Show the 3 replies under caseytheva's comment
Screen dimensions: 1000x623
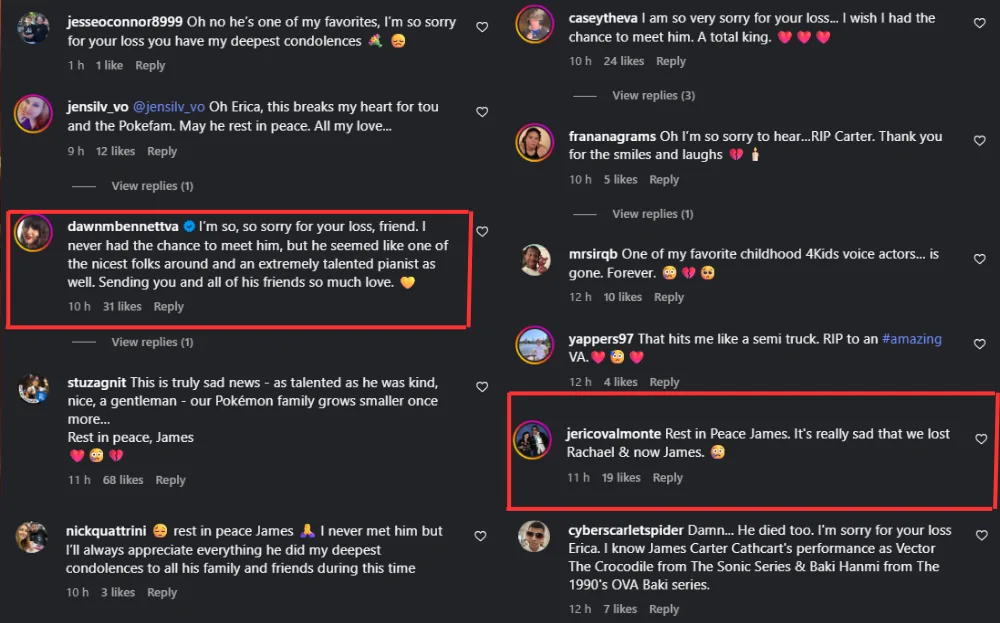tap(653, 95)
